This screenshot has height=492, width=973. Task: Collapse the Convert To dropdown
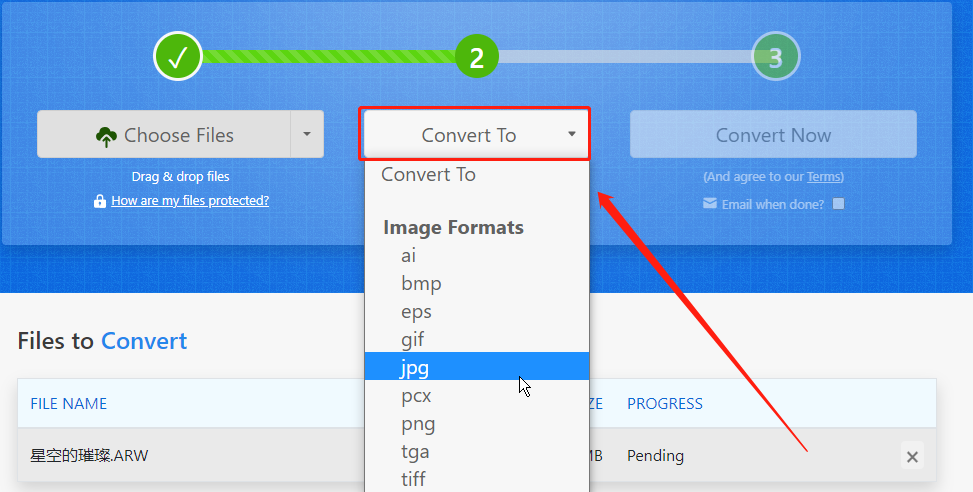475,134
